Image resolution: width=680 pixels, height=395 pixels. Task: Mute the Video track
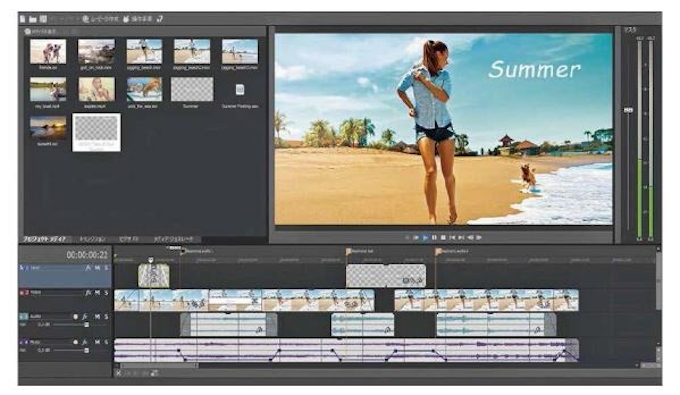tap(98, 293)
